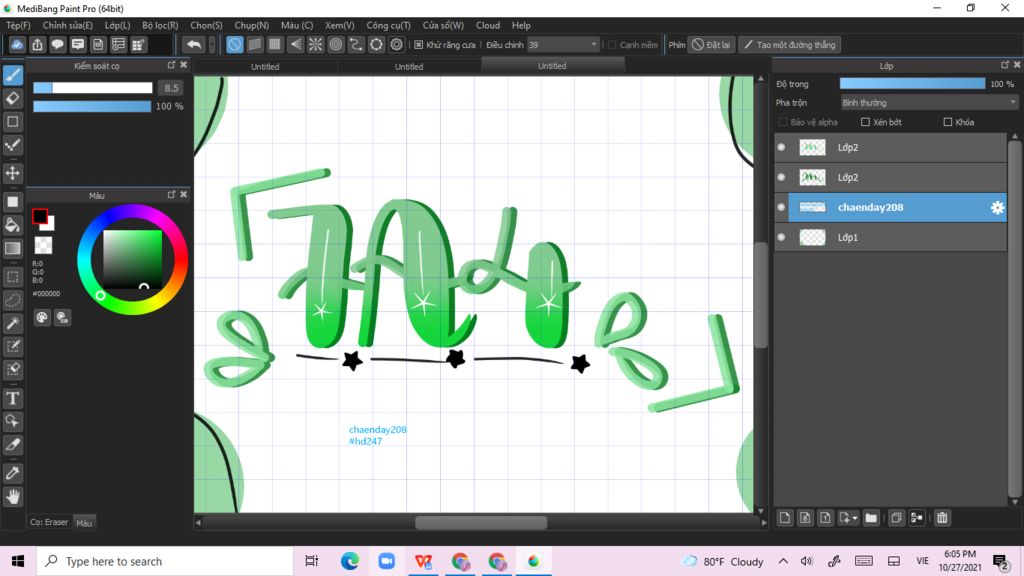Click the horizontal canvas scrollbar thumb

point(481,522)
